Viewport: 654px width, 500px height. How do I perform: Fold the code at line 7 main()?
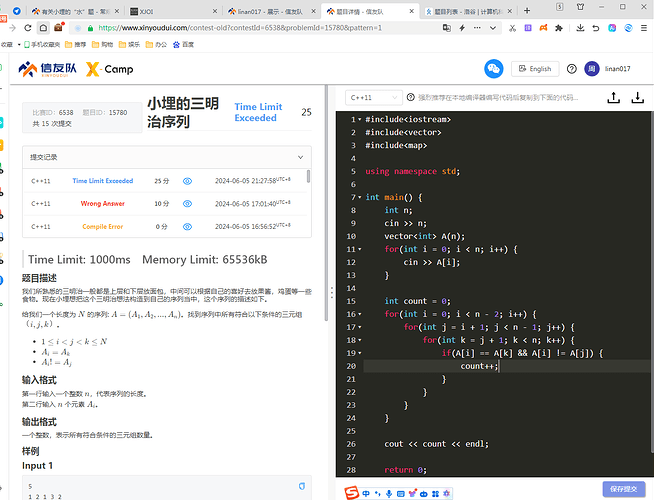pyautogui.click(x=360, y=197)
